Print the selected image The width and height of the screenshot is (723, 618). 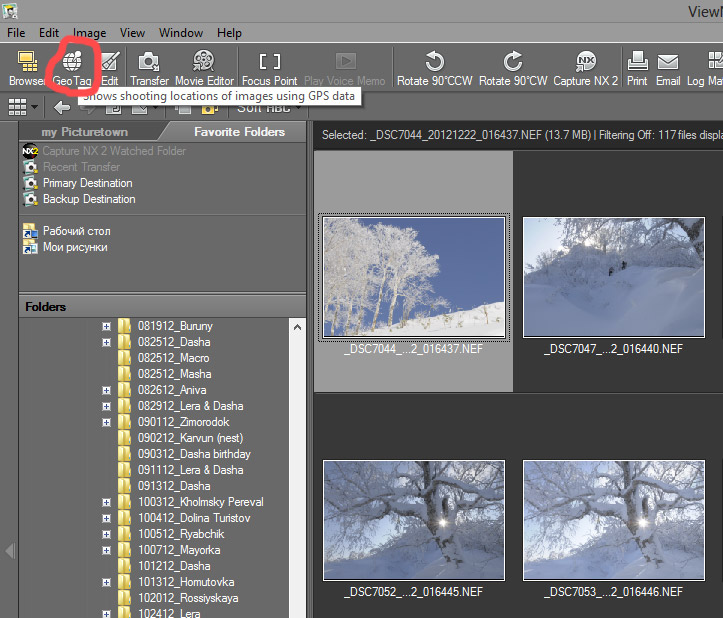pyautogui.click(x=637, y=68)
